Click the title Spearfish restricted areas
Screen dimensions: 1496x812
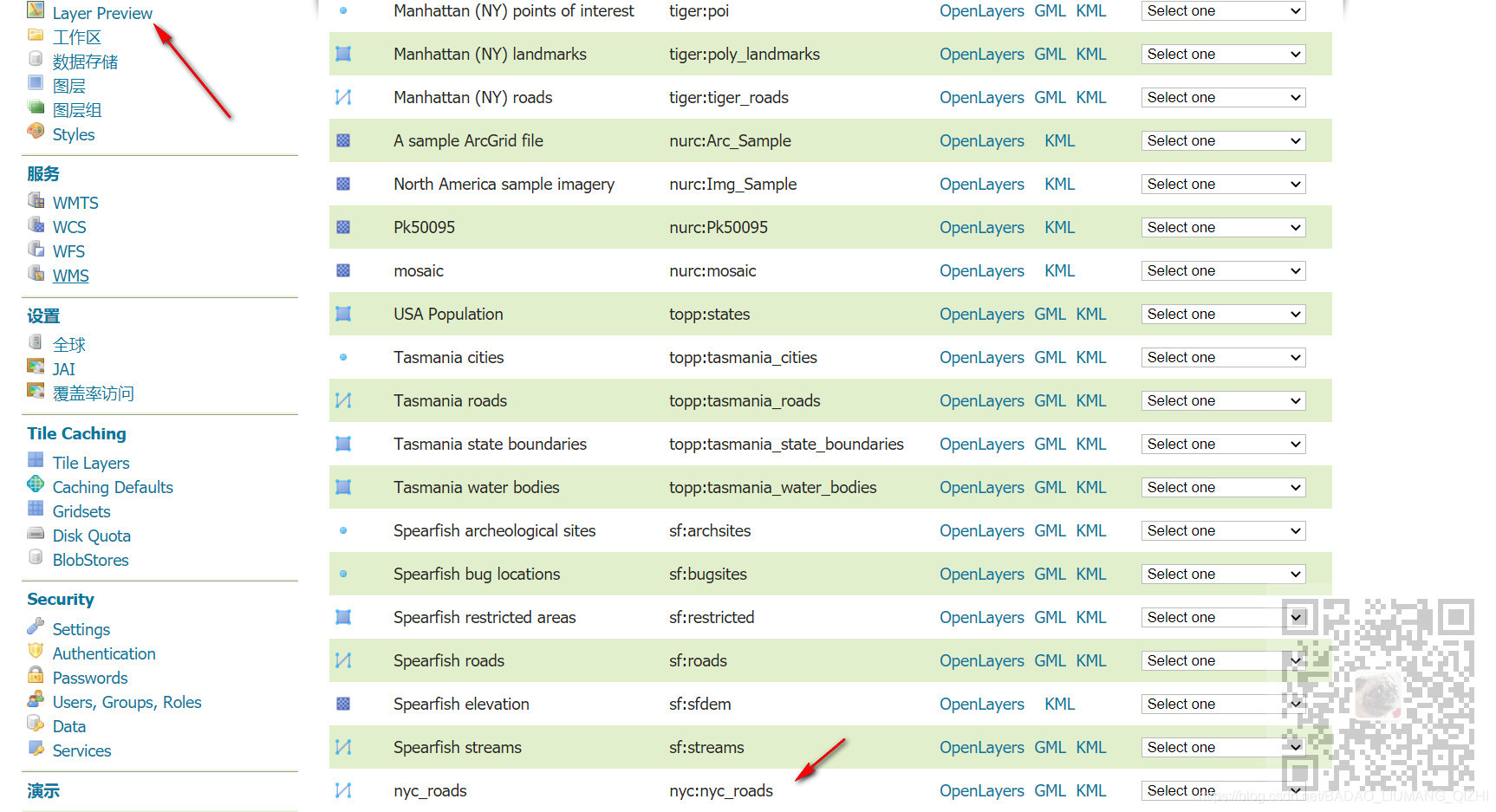pos(485,617)
